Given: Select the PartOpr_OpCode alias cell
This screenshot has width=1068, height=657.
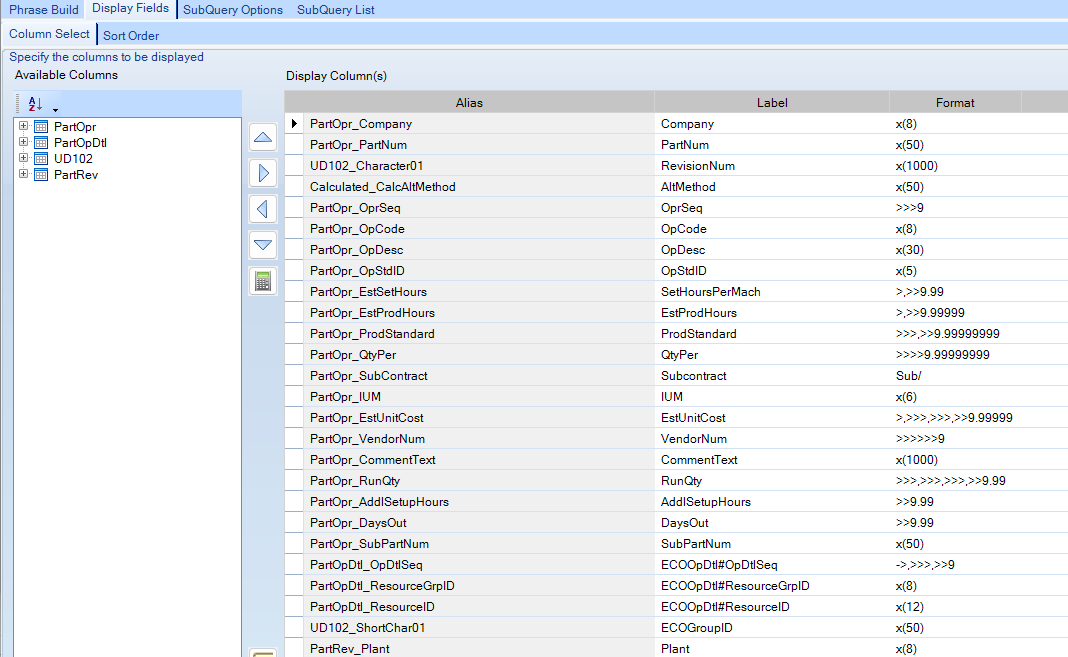Looking at the screenshot, I should [x=479, y=229].
